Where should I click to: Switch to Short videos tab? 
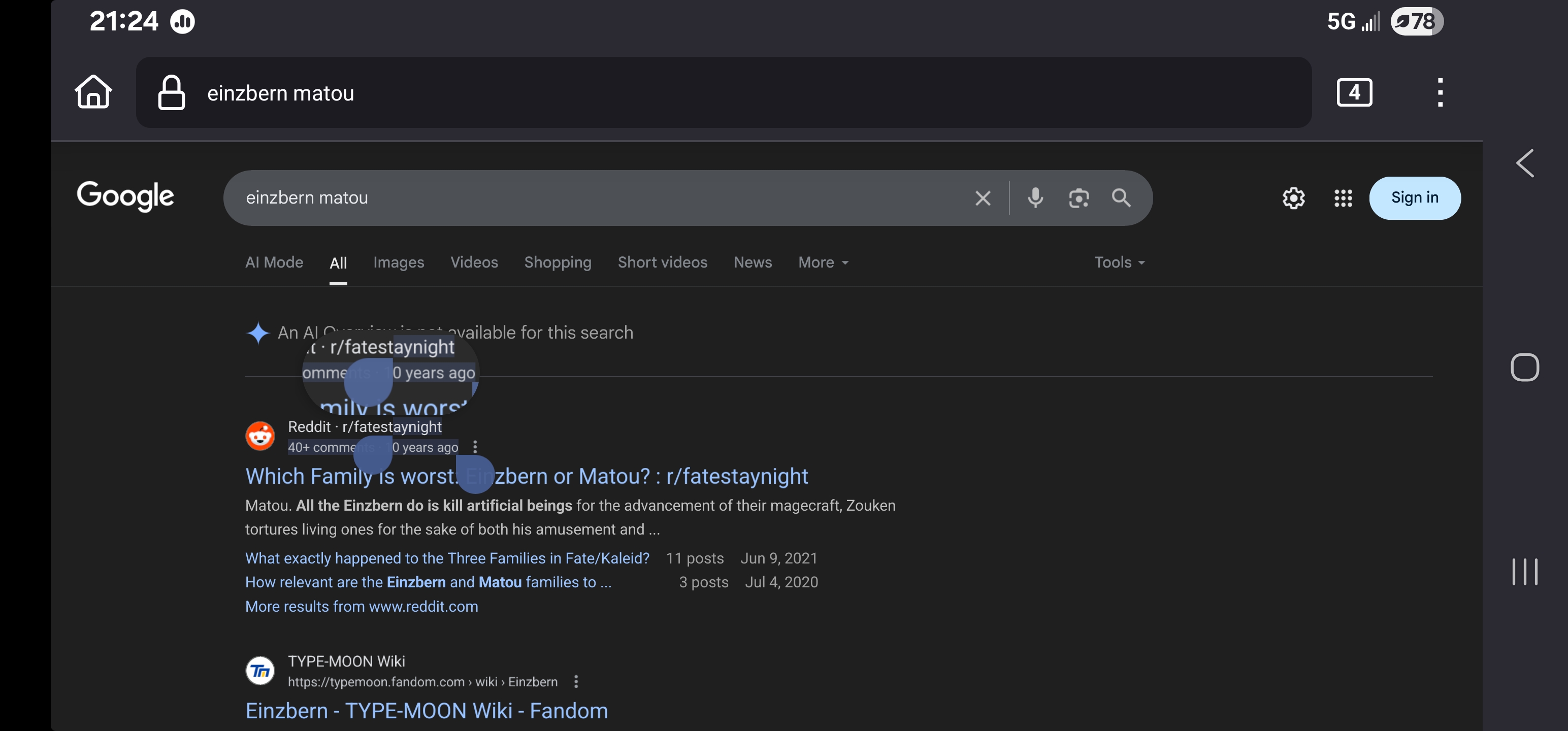pos(662,262)
